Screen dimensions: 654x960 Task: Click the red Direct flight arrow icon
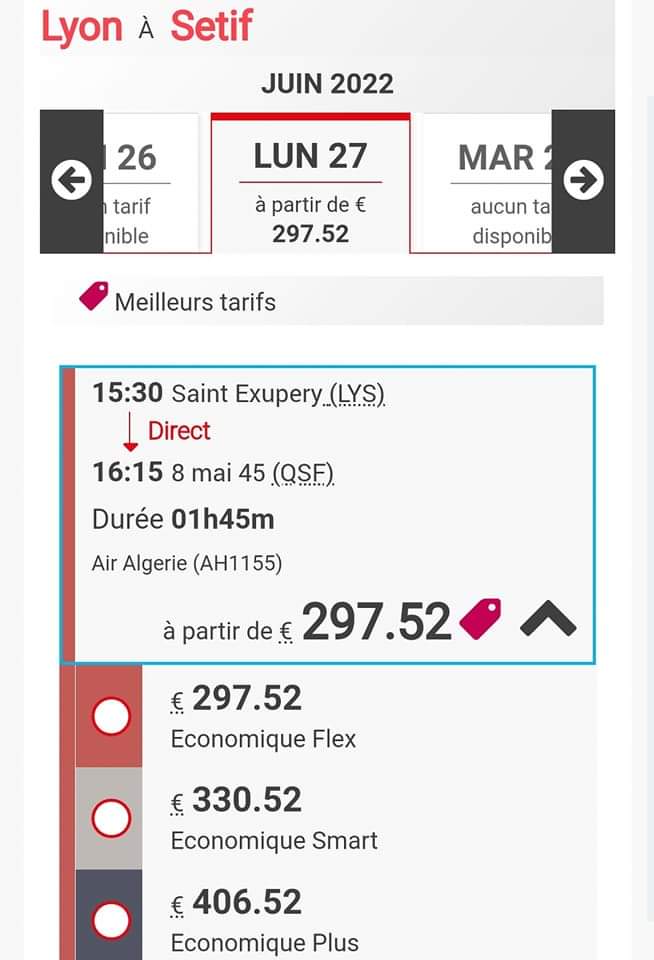(x=130, y=432)
